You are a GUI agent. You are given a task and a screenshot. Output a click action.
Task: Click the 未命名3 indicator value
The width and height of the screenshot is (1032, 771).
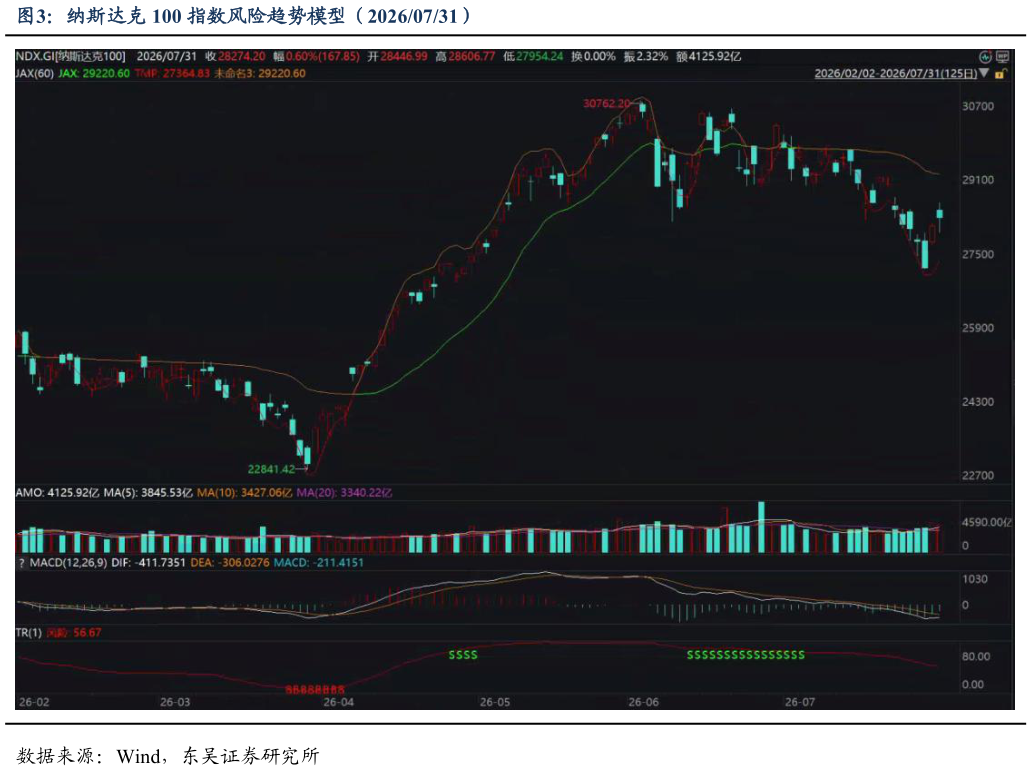pyautogui.click(x=260, y=73)
